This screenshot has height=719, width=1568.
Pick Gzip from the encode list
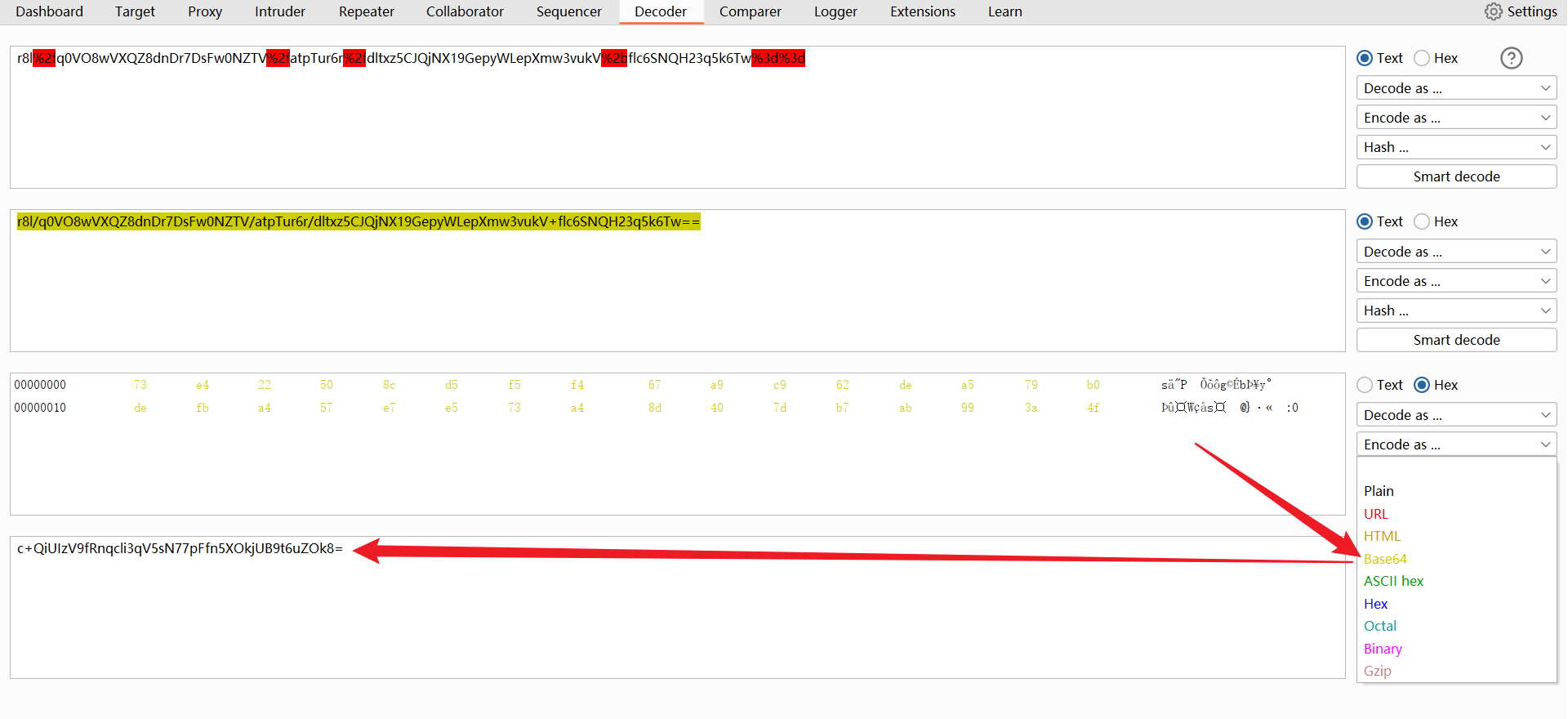point(1377,671)
